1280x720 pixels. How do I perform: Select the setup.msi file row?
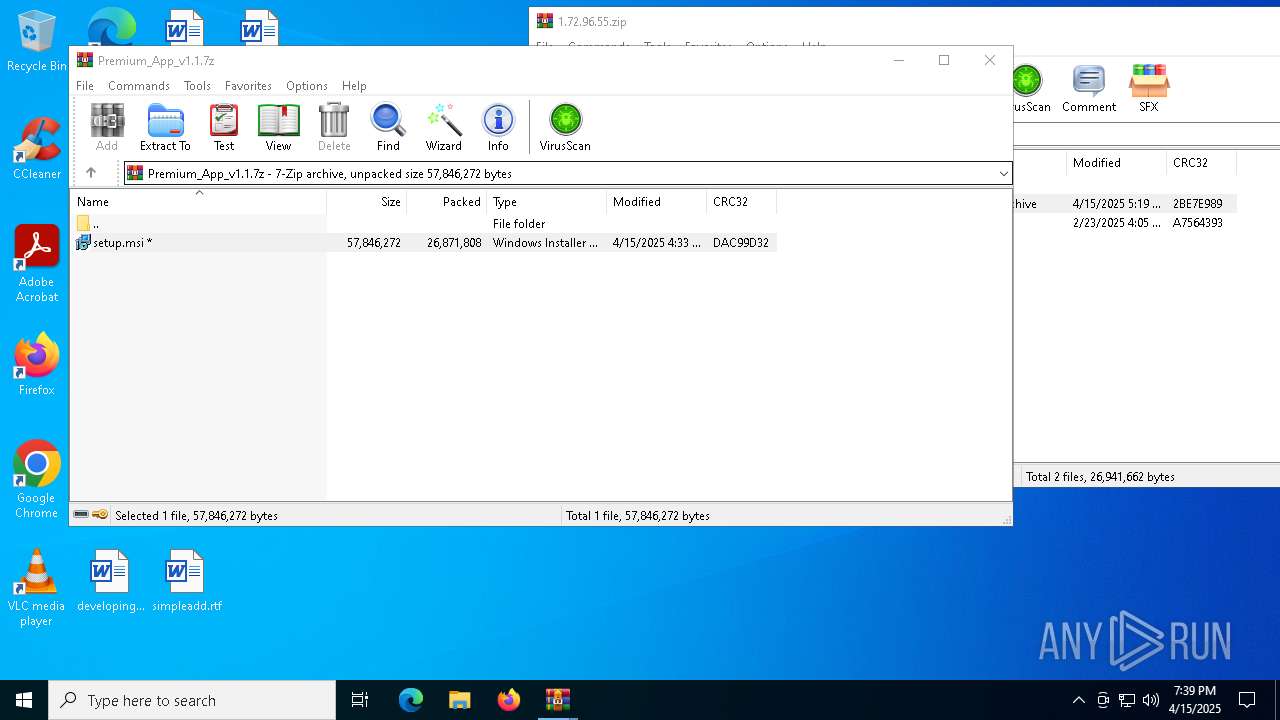pyautogui.click(x=424, y=243)
